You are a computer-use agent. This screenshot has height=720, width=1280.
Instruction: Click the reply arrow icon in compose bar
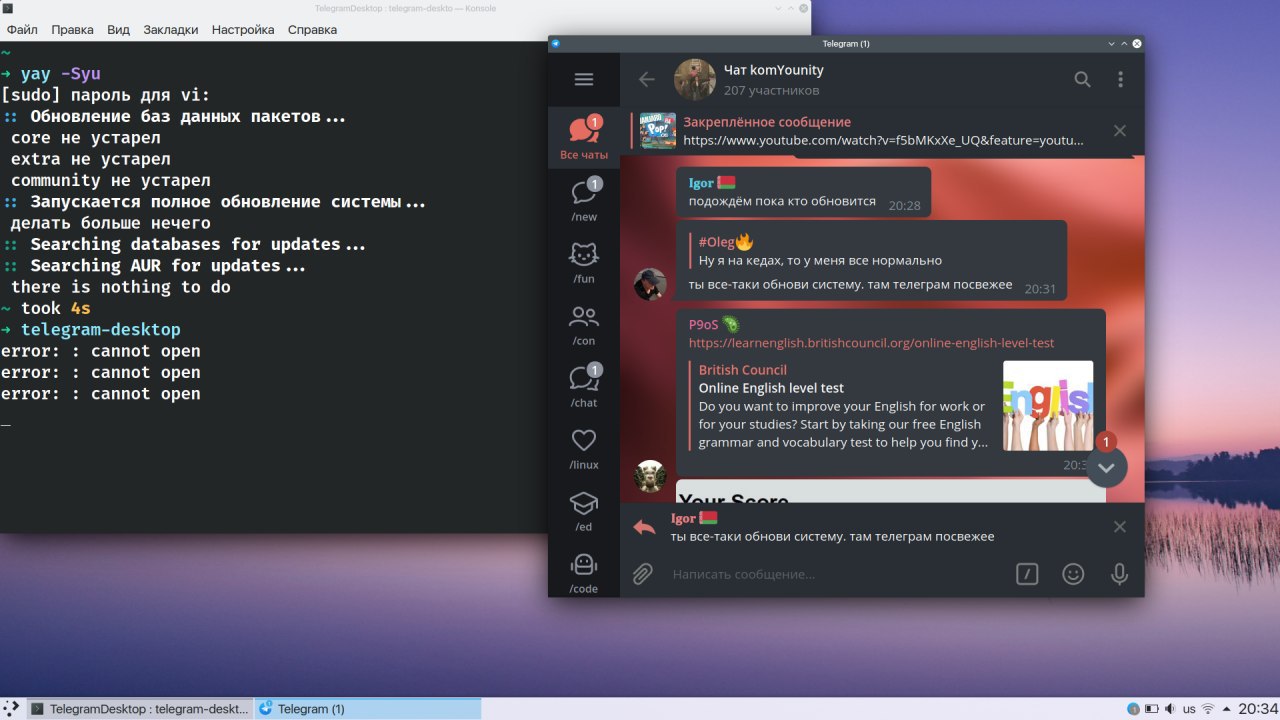[x=644, y=527]
